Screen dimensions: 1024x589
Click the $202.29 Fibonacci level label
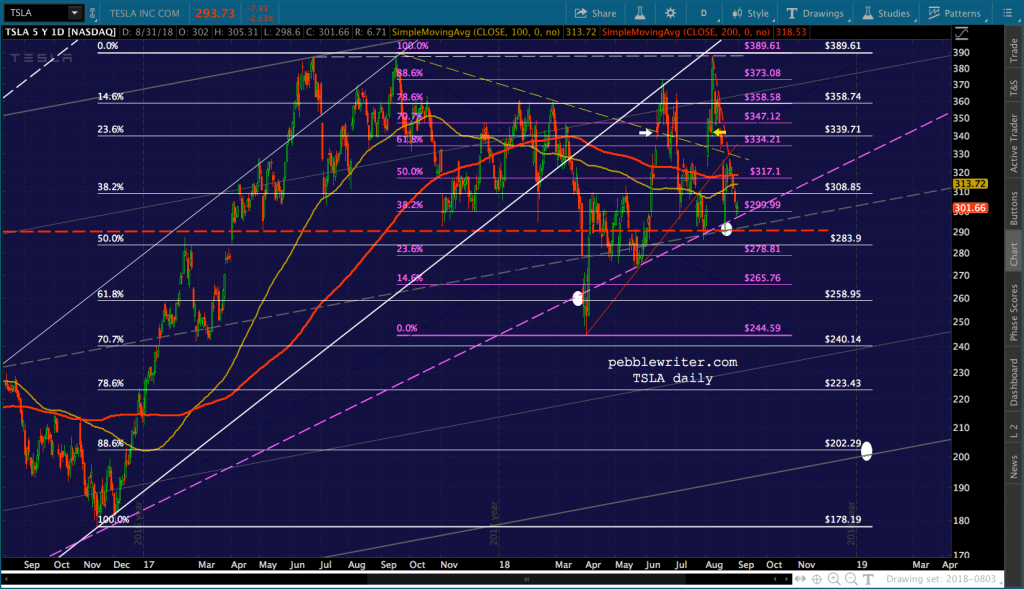point(842,443)
